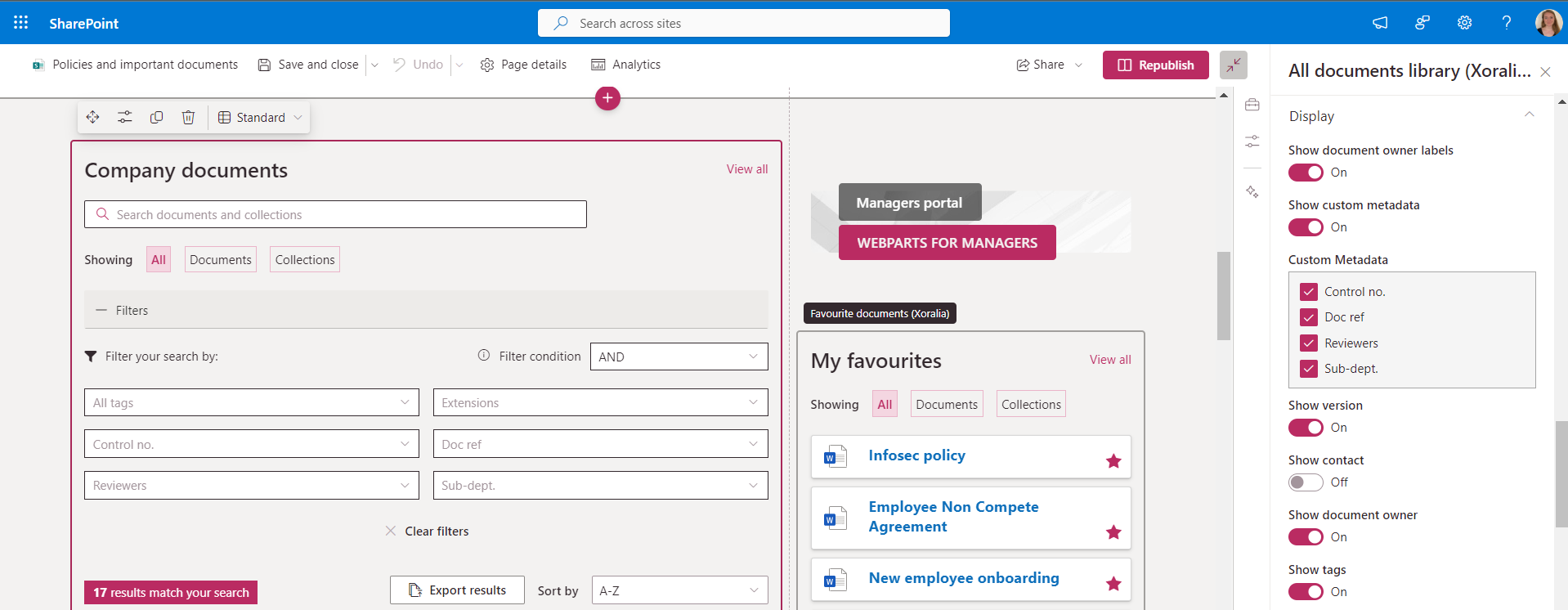This screenshot has height=610, width=1568.
Task: Turn off the Show version toggle
Action: pos(1306,428)
